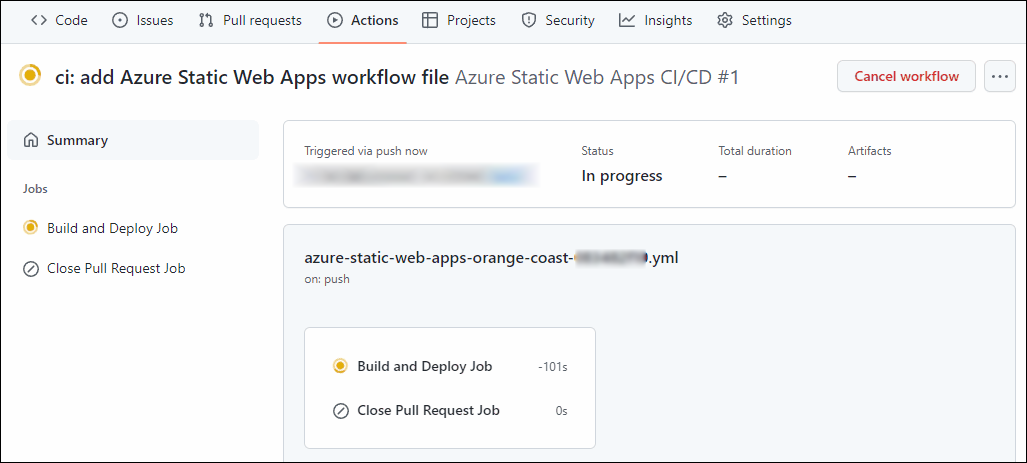Viewport: 1027px width, 463px height.
Task: Click the Settings gear icon
Action: coord(724,21)
